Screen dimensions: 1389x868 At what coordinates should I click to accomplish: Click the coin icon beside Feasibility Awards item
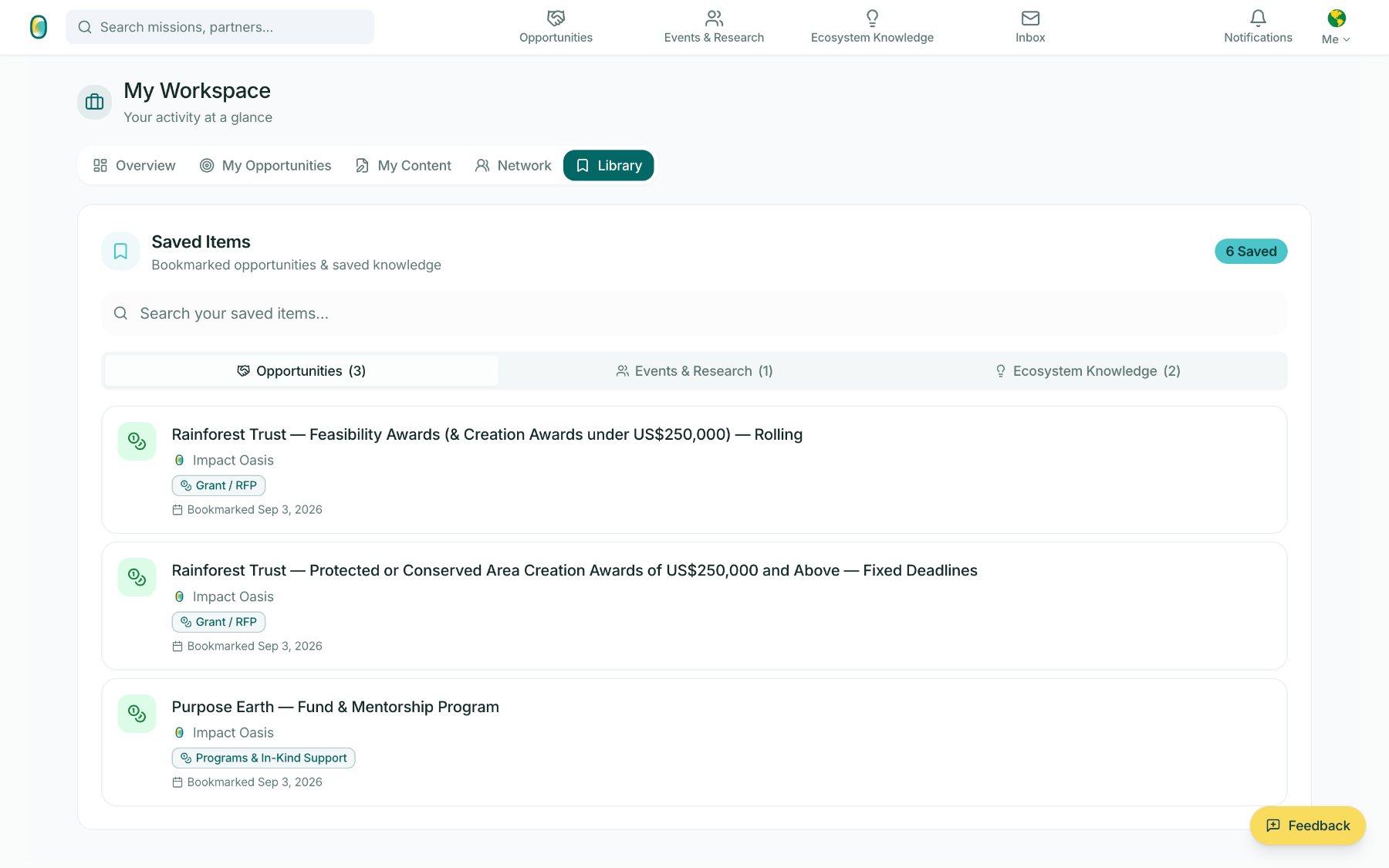(137, 441)
